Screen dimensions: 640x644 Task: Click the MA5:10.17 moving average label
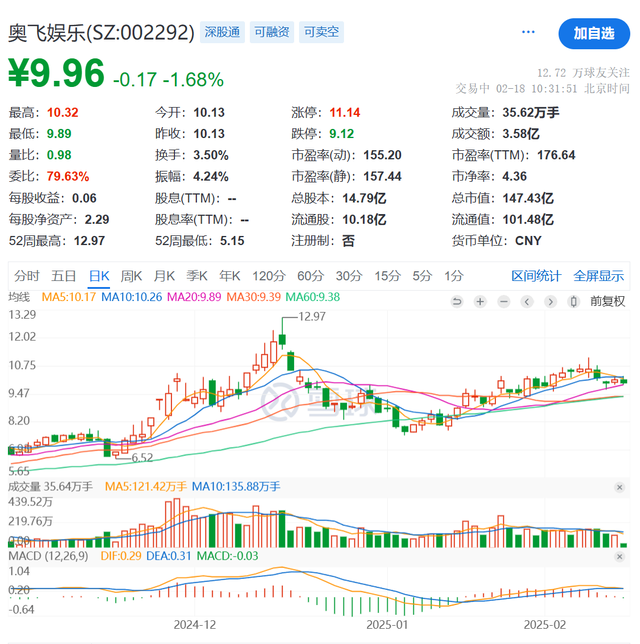click(x=69, y=297)
